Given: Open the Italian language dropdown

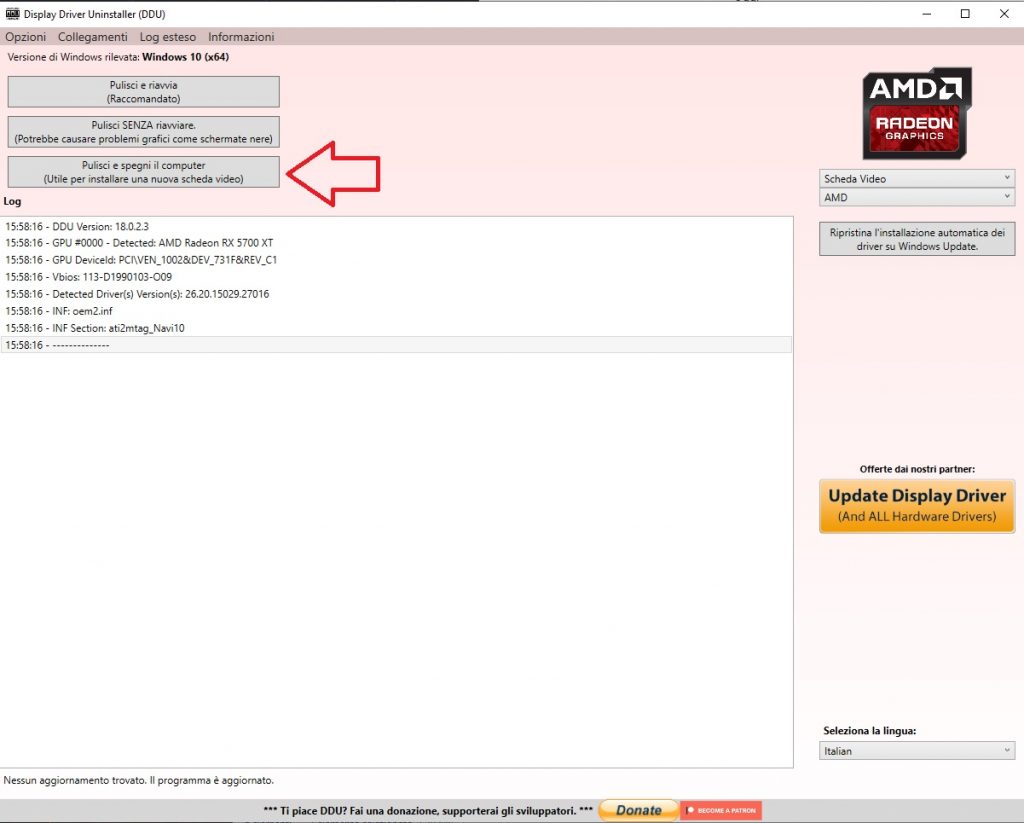Looking at the screenshot, I should click(x=917, y=751).
